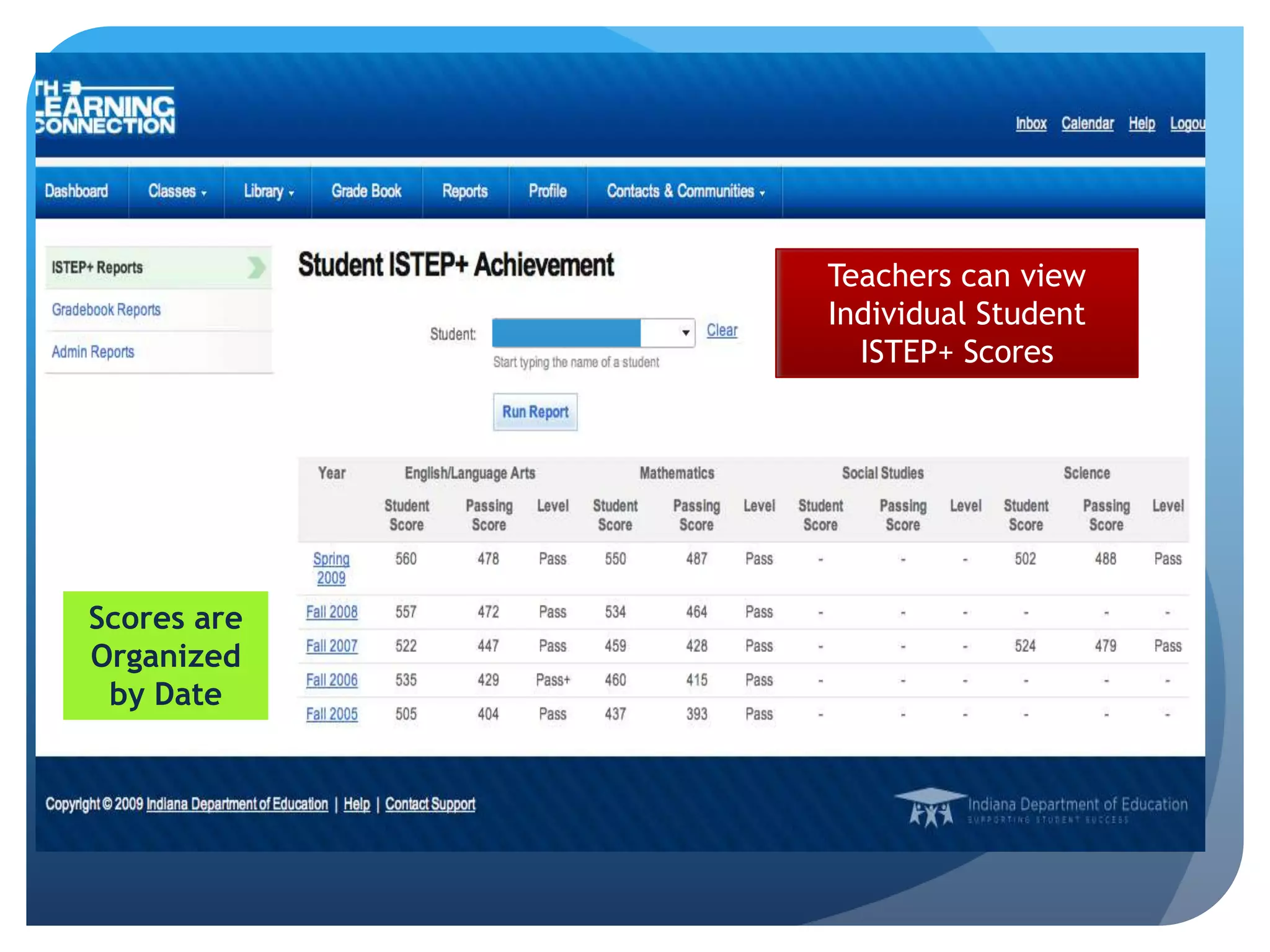Open Admin Reports in sidebar
The height and width of the screenshot is (952, 1270).
pos(93,351)
